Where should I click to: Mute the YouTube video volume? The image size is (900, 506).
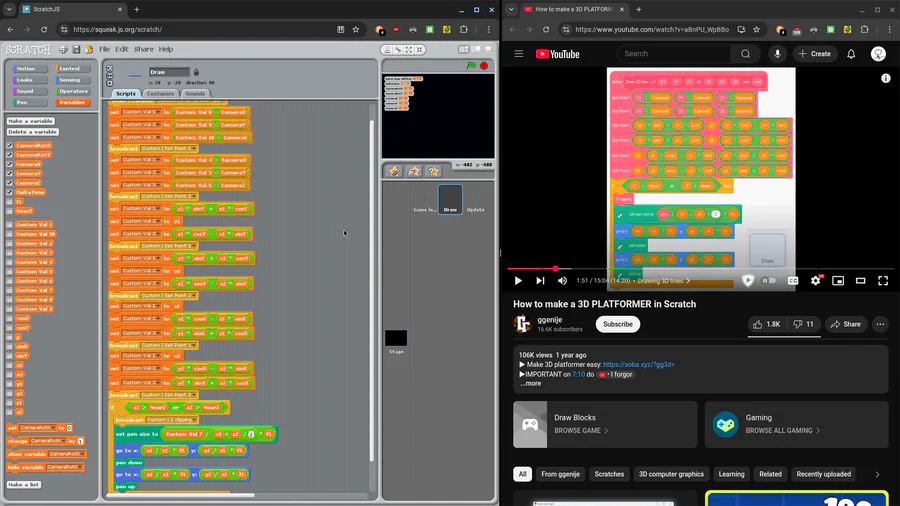click(562, 281)
